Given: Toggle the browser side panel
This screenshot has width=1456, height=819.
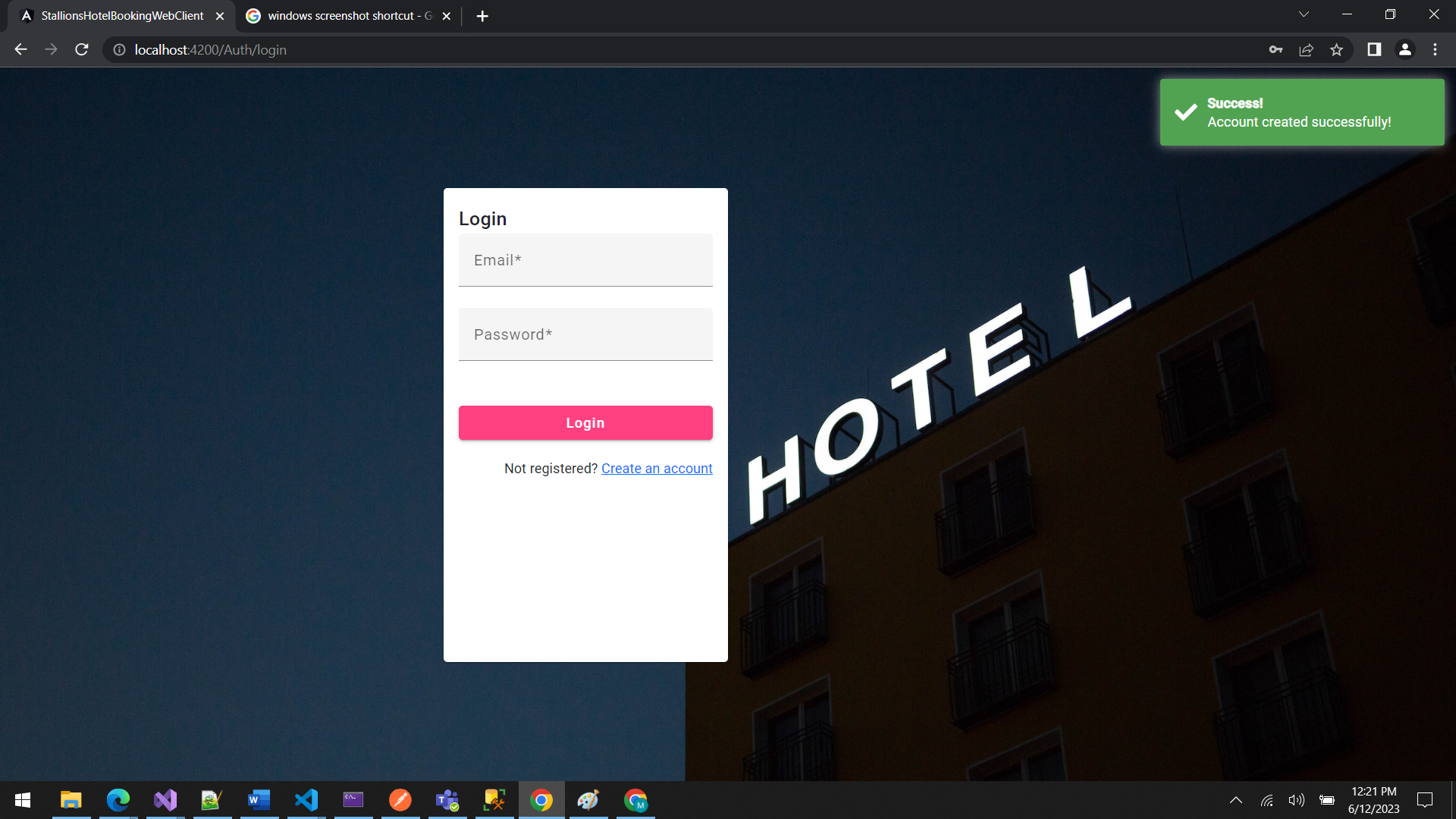Looking at the screenshot, I should 1374,50.
